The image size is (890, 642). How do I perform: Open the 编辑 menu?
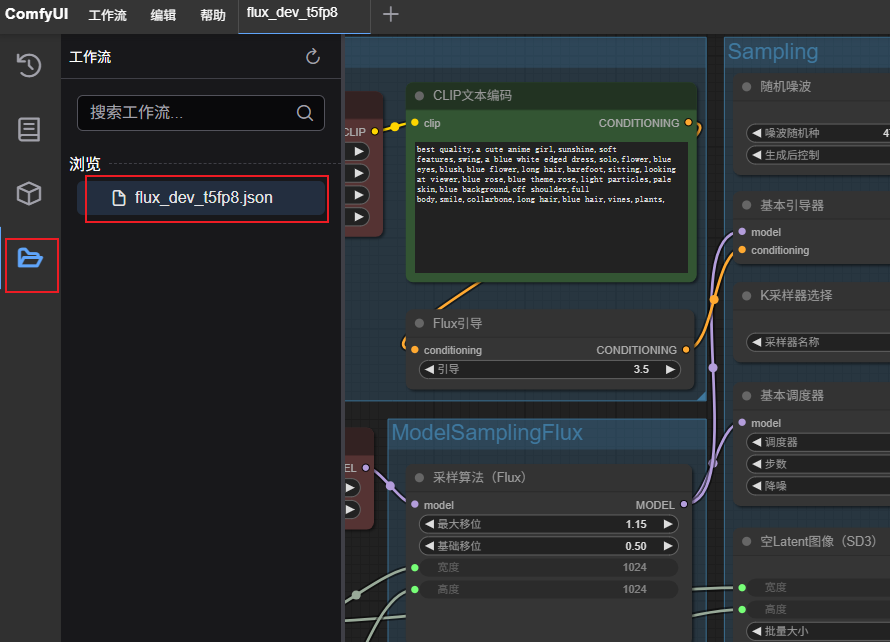coord(163,16)
